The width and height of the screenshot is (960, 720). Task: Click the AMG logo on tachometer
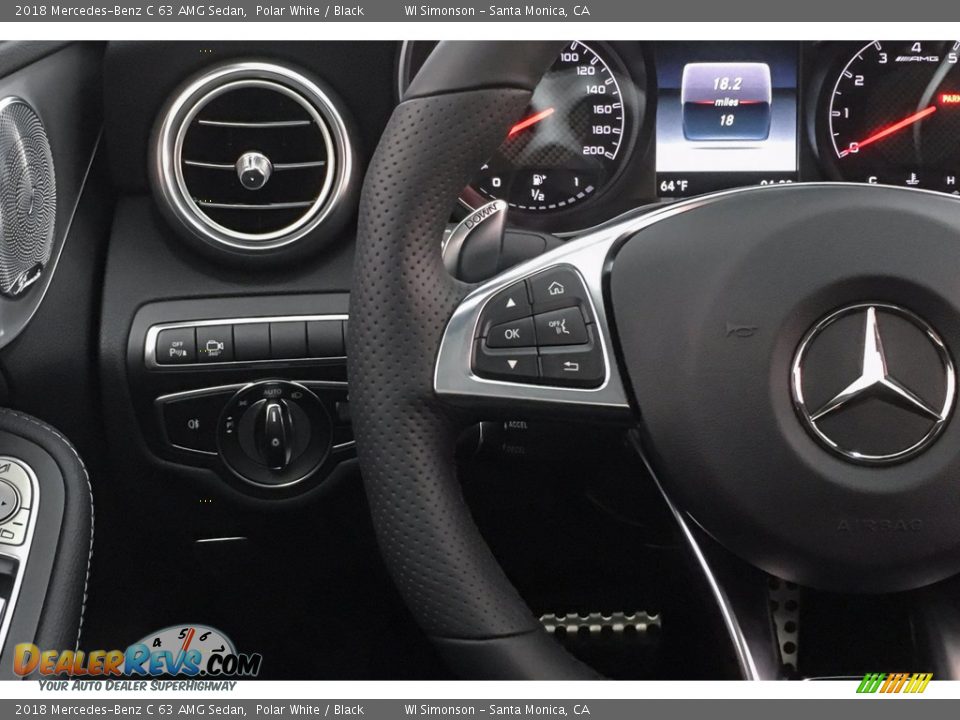(x=918, y=59)
